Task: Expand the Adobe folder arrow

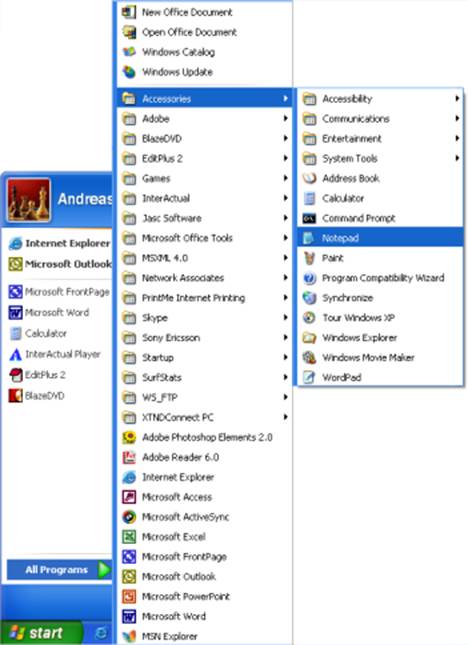Action: coord(285,118)
